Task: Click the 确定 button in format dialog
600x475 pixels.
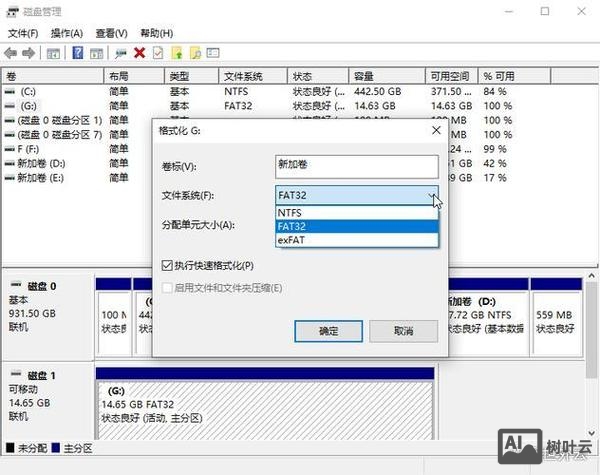Action: point(328,331)
